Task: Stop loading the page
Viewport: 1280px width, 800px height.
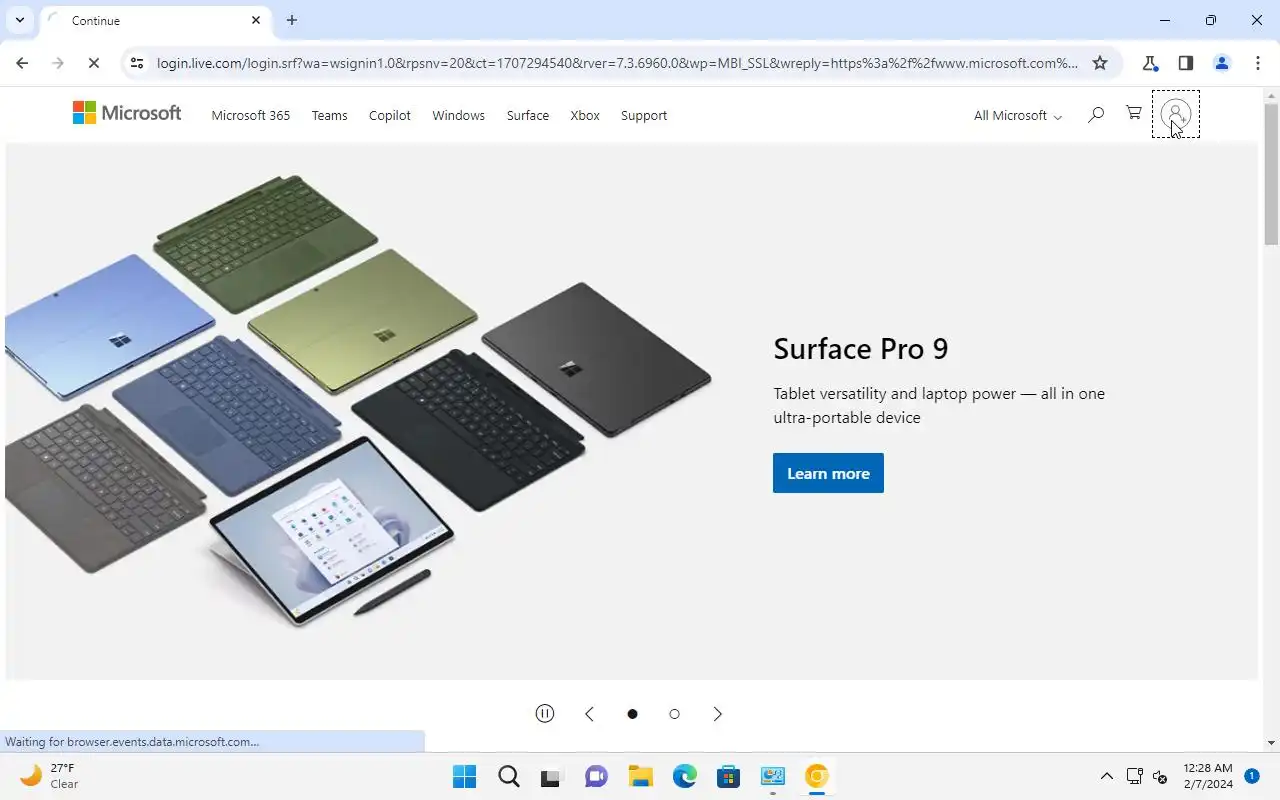Action: pos(93,63)
